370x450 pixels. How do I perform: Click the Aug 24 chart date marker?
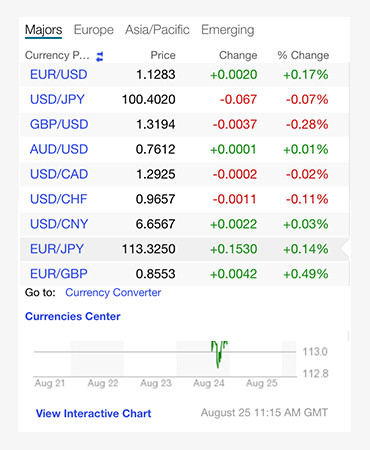pyautogui.click(x=209, y=383)
